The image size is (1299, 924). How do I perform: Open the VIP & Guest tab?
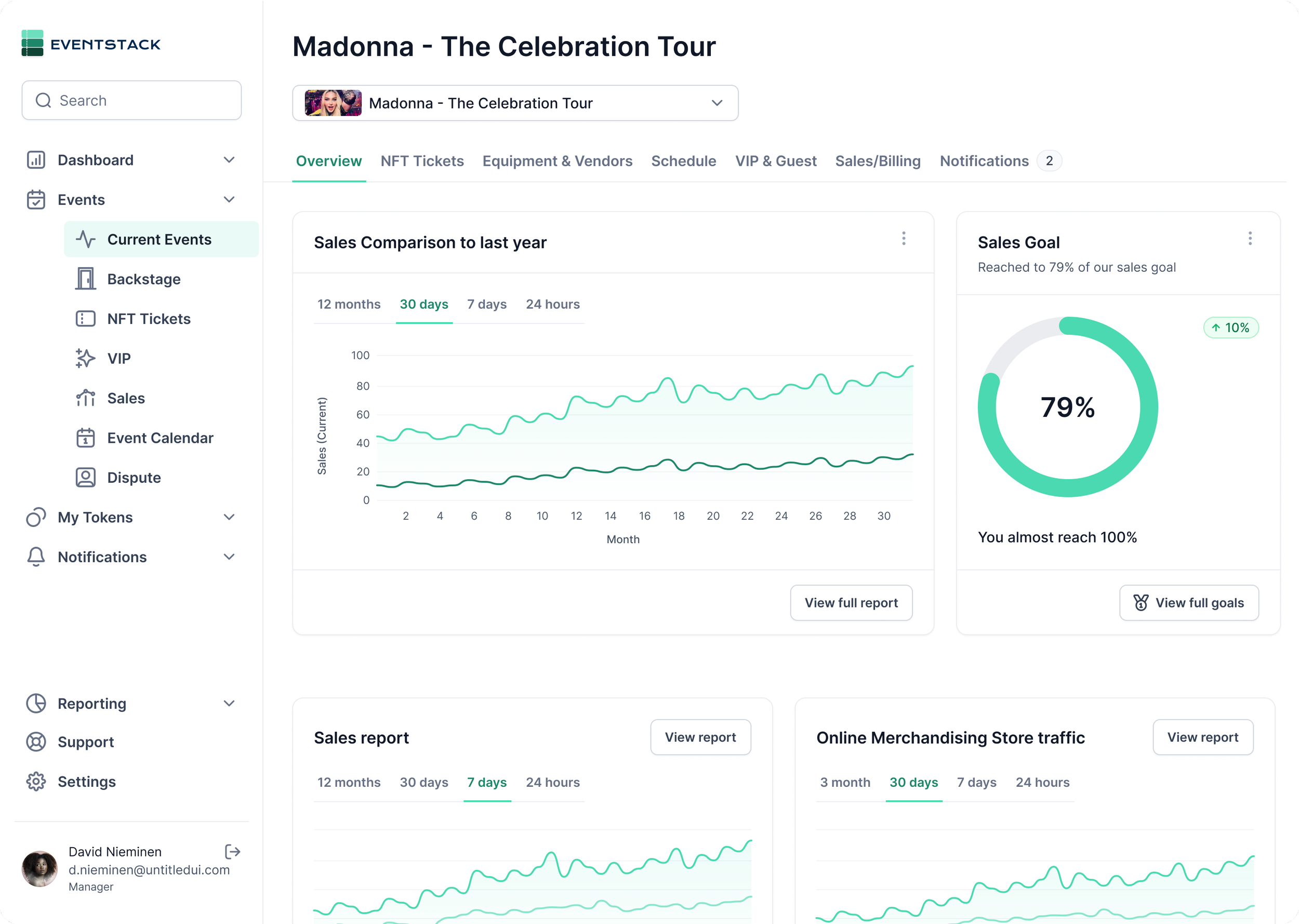[x=776, y=162]
